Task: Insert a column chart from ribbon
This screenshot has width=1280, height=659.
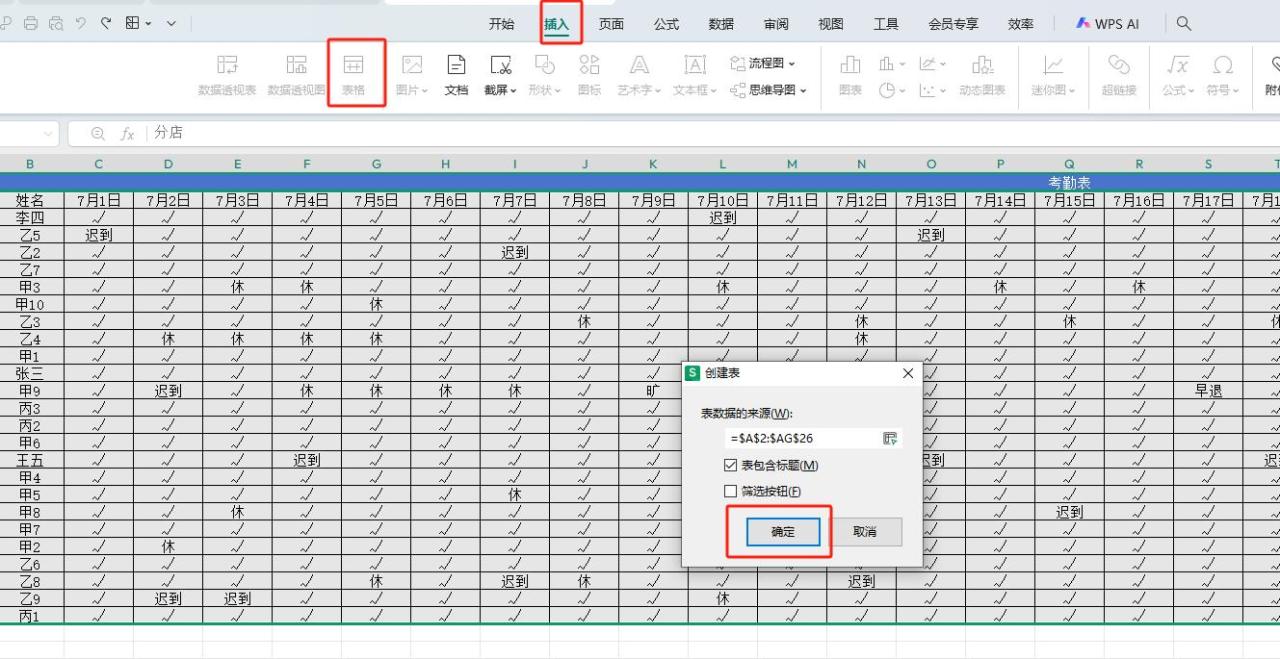Action: click(x=891, y=64)
